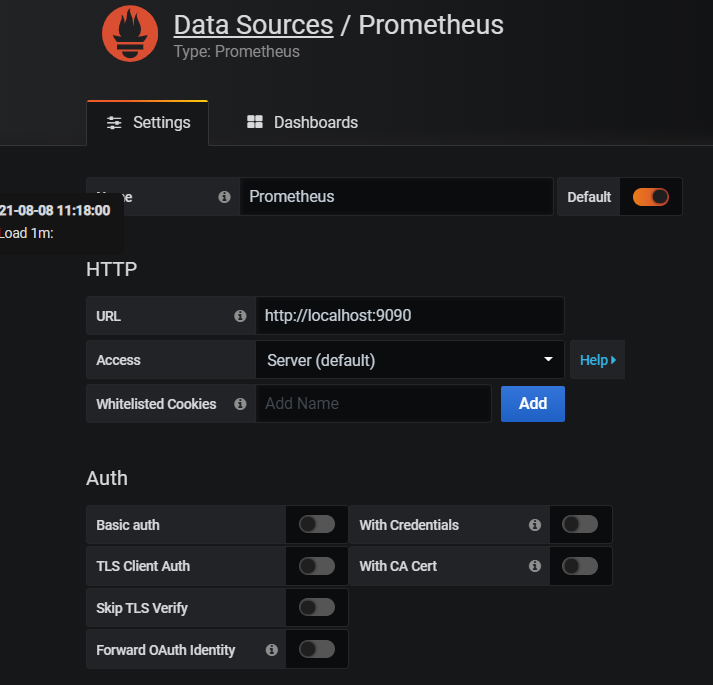
Task: Enable the Skip TLS Verify switch
Action: coord(317,607)
